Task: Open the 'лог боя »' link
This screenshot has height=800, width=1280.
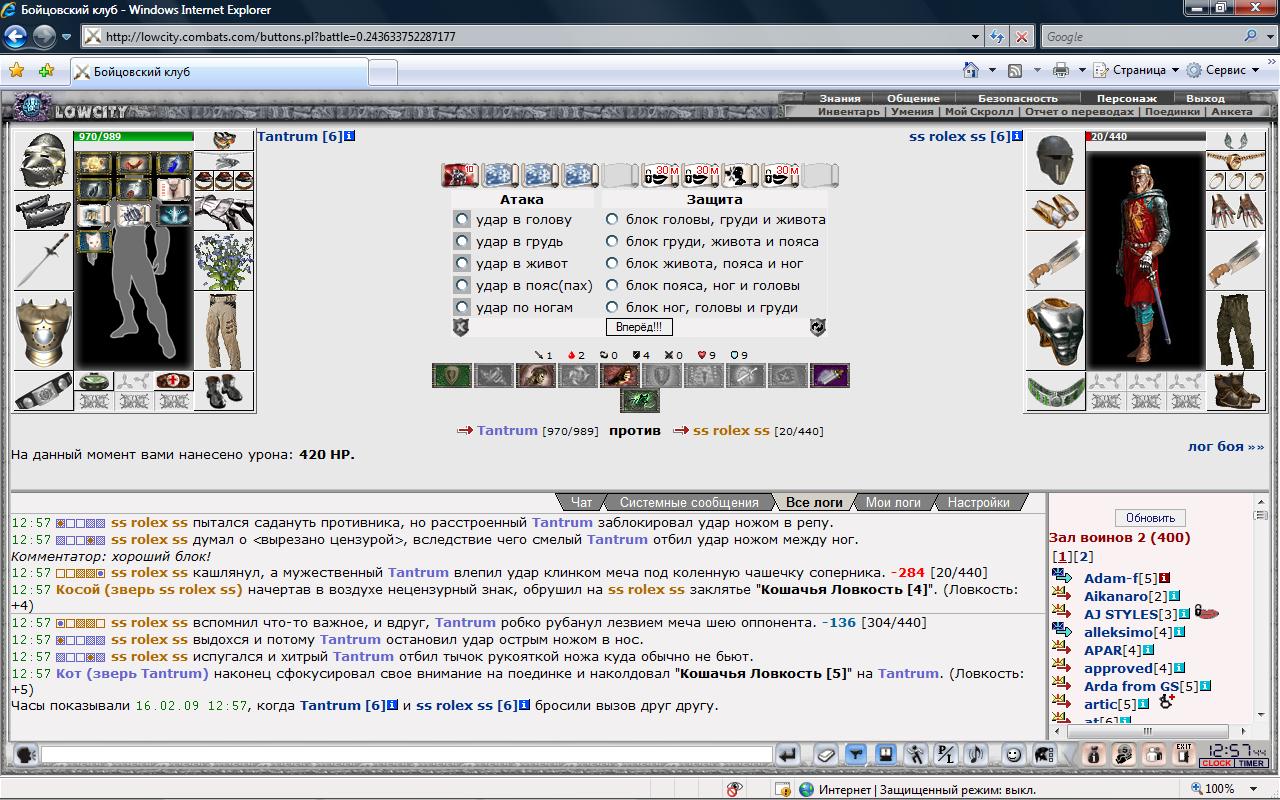Action: tap(1226, 446)
